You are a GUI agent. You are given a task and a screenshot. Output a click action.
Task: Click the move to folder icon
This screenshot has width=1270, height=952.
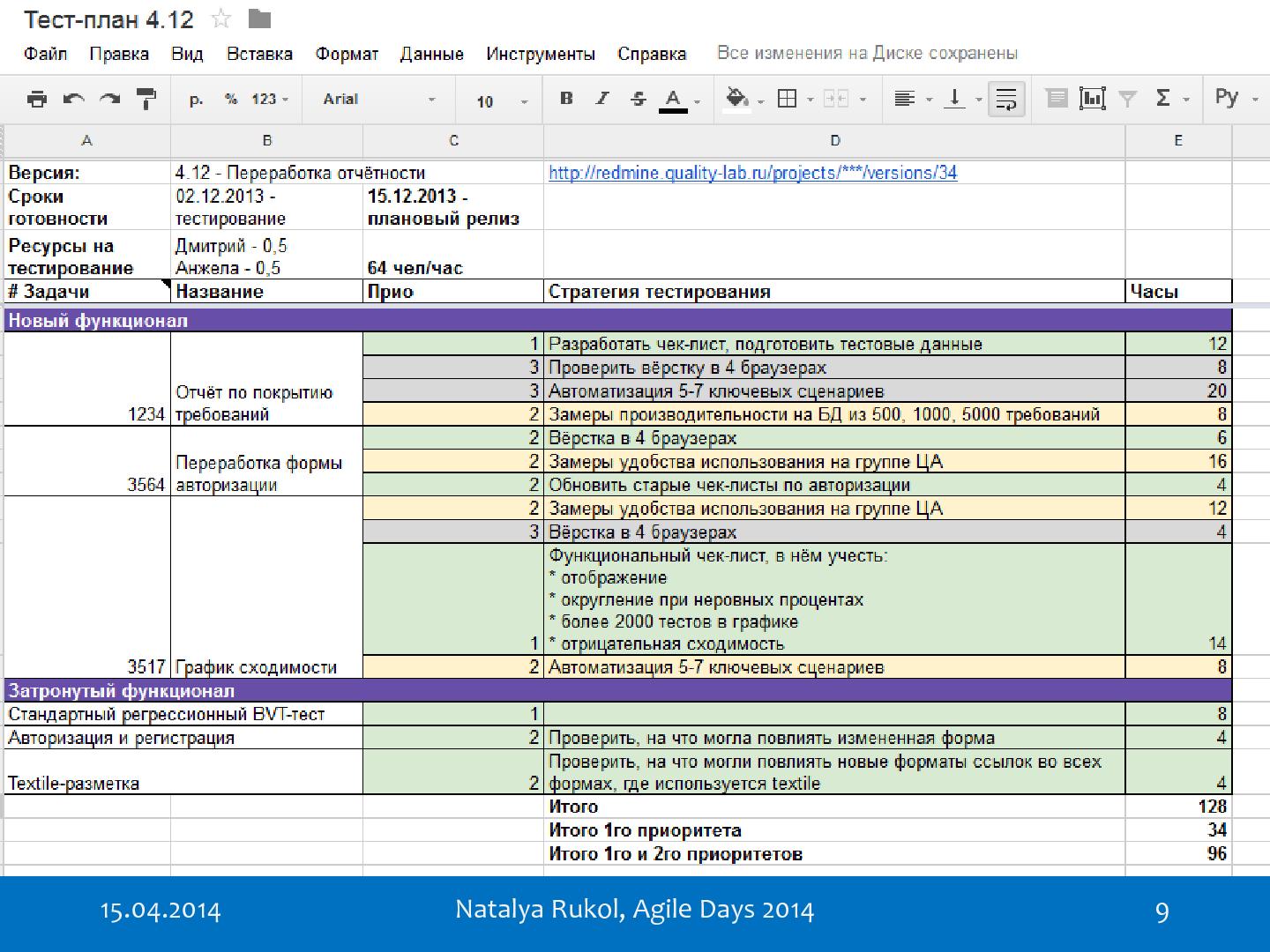(x=259, y=19)
